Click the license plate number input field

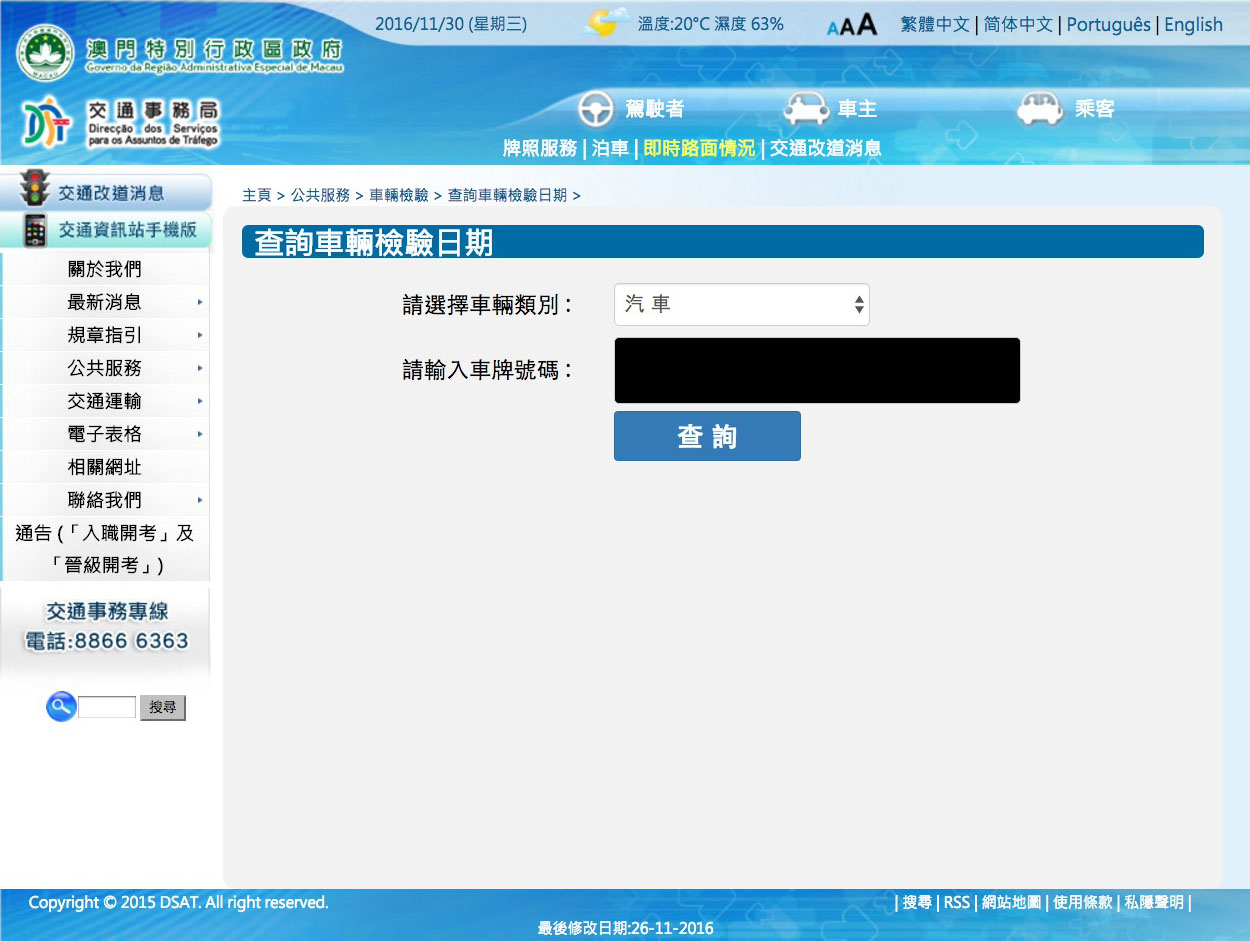click(816, 370)
